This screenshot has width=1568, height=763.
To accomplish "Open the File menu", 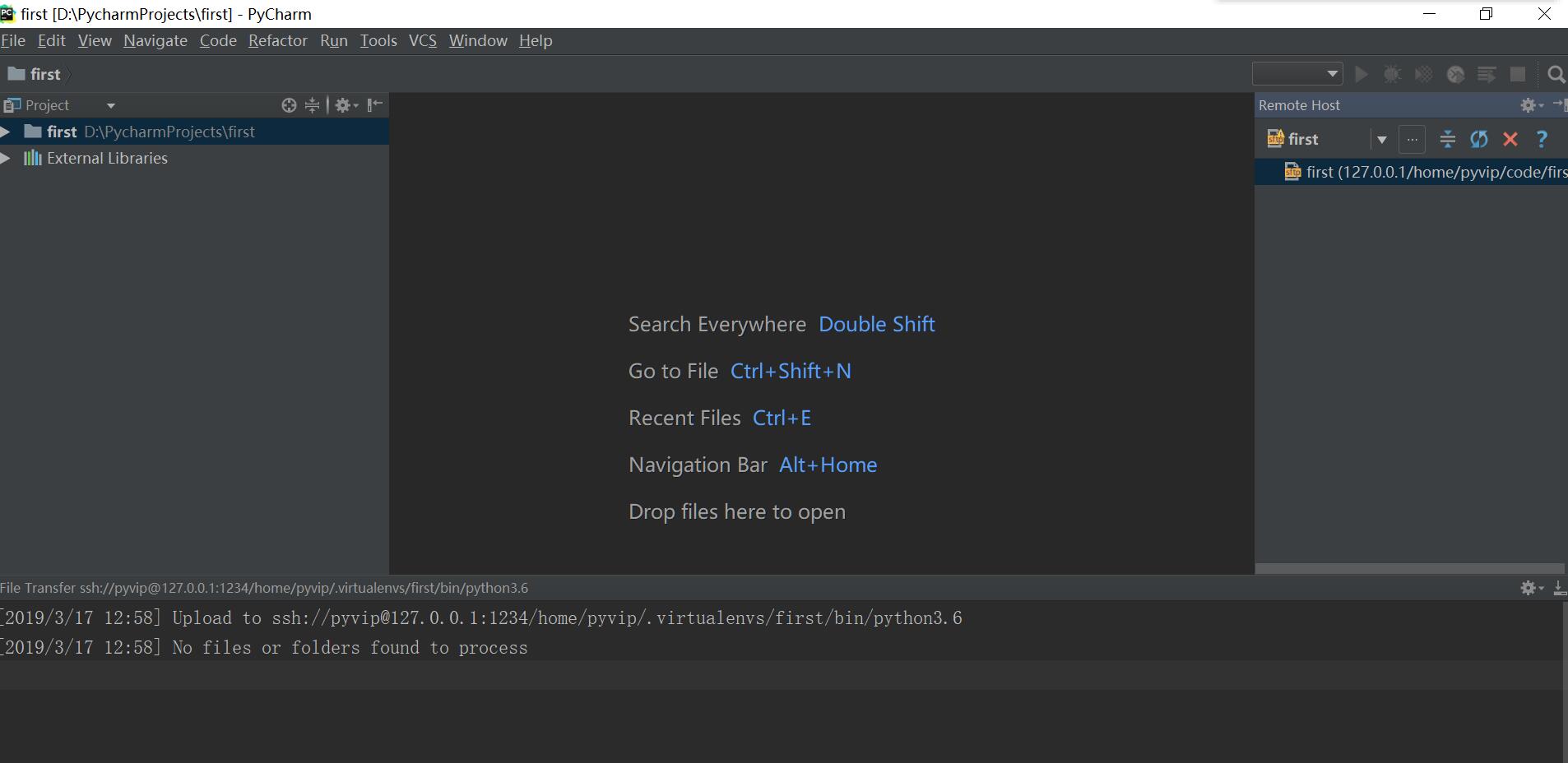I will 13,40.
